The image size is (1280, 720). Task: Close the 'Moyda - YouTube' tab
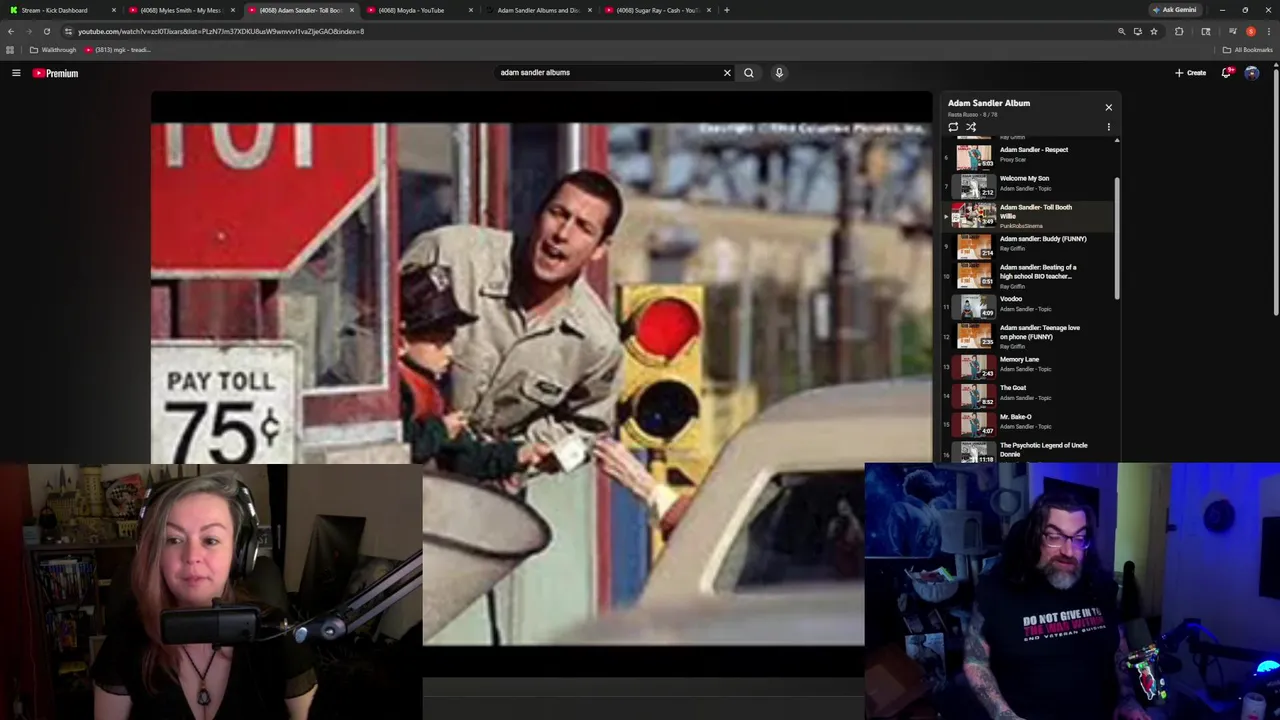(470, 10)
